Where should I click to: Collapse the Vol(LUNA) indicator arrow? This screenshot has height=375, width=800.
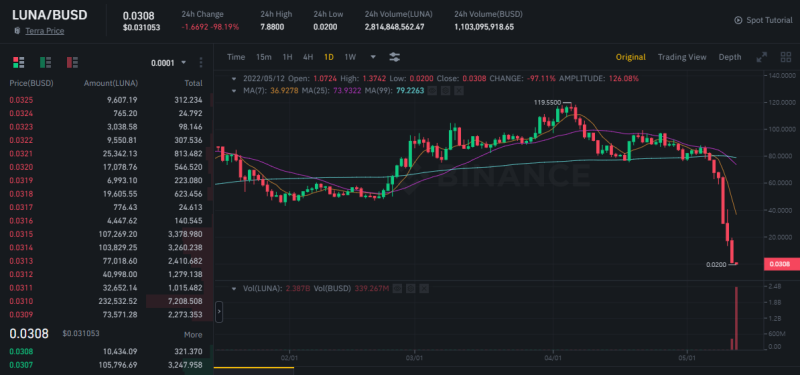pyautogui.click(x=234, y=288)
